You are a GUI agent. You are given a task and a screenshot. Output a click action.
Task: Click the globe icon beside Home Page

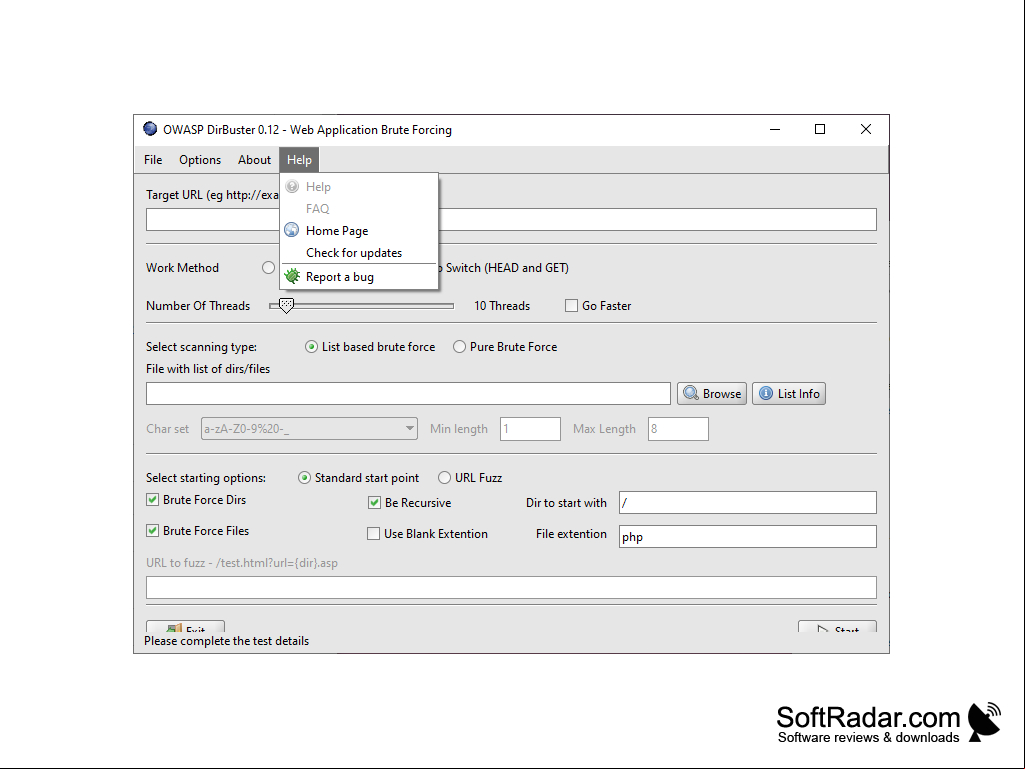coord(292,230)
